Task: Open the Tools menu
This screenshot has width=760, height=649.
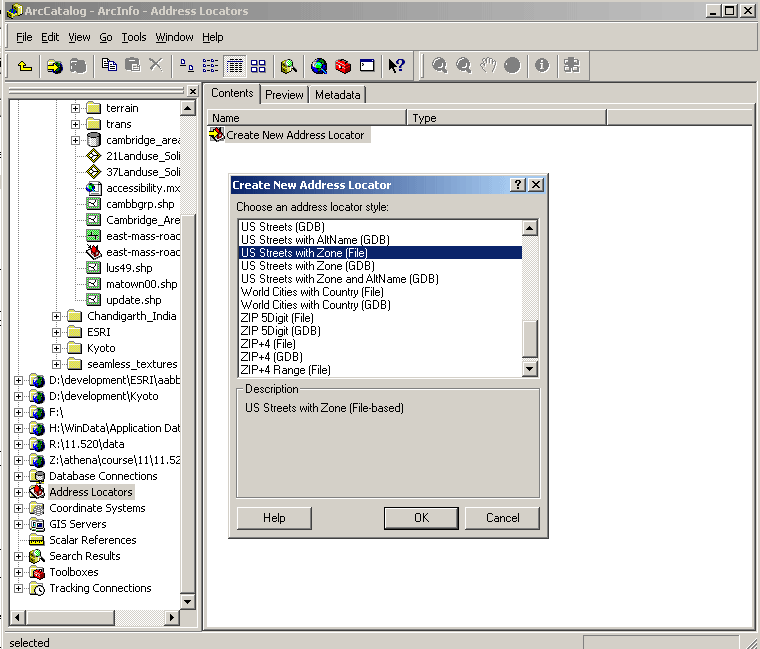Action: [134, 37]
